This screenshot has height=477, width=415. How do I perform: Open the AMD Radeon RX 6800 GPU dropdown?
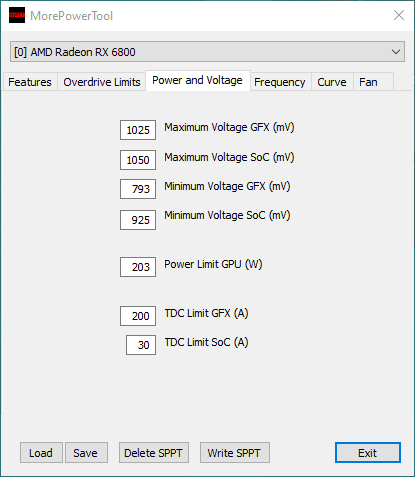tap(207, 52)
